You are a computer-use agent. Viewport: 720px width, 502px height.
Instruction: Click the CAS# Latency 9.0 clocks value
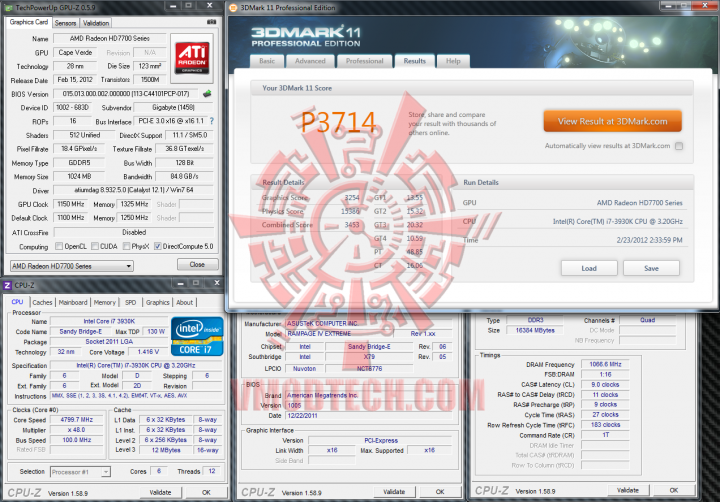pyautogui.click(x=605, y=384)
